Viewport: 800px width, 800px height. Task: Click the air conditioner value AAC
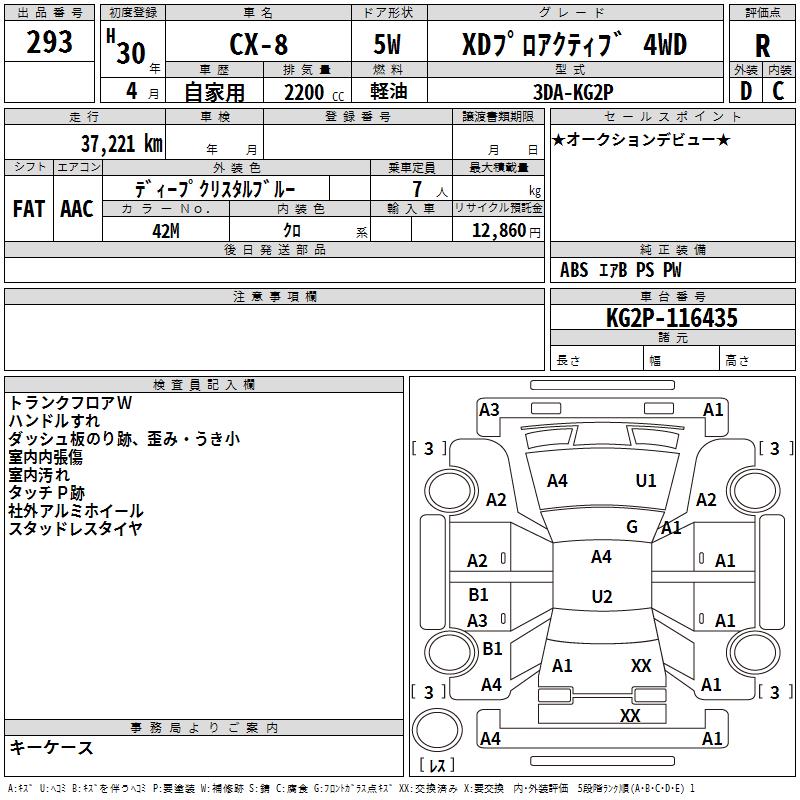(77, 209)
